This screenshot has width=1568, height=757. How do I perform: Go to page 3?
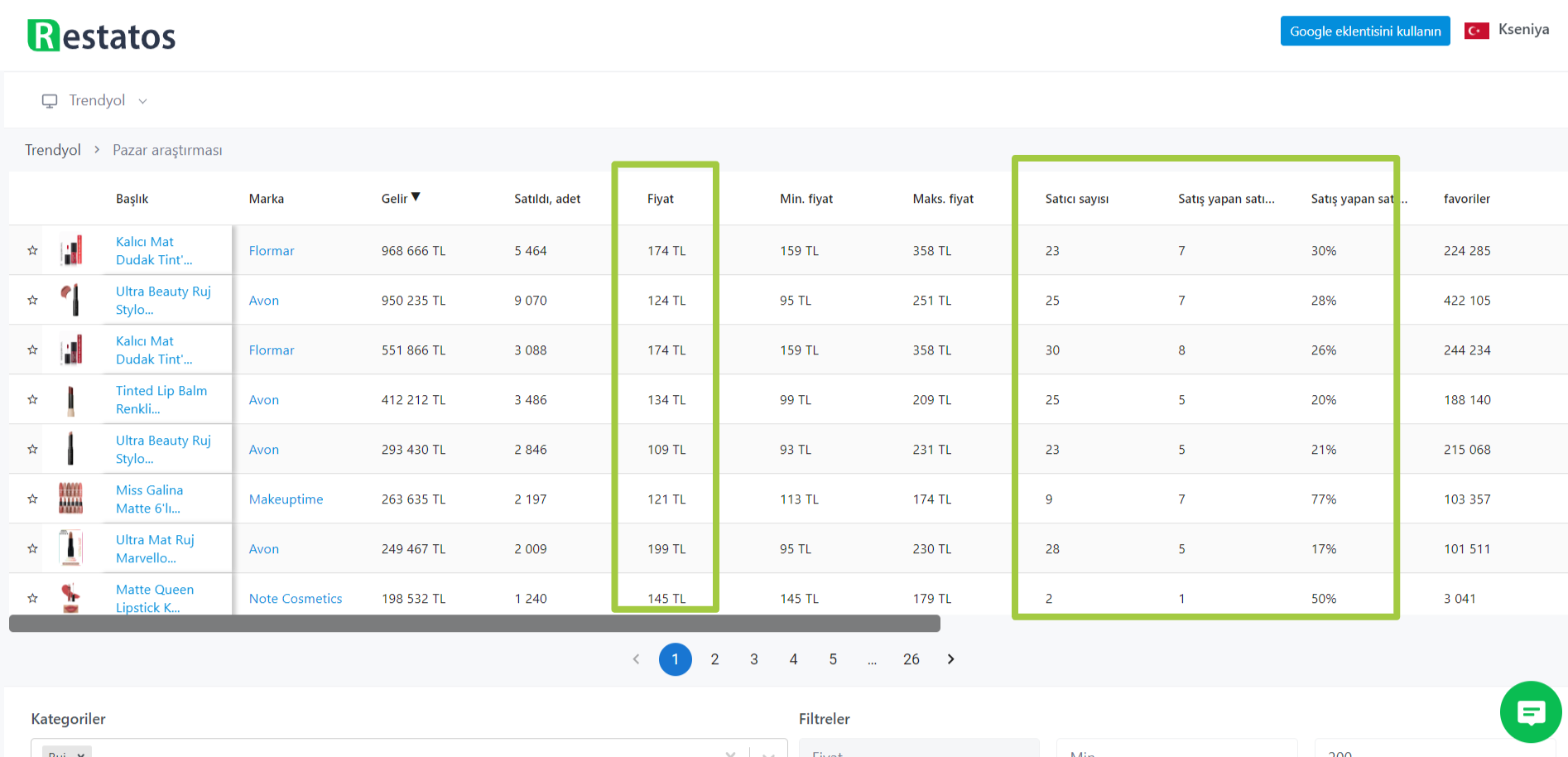point(754,659)
